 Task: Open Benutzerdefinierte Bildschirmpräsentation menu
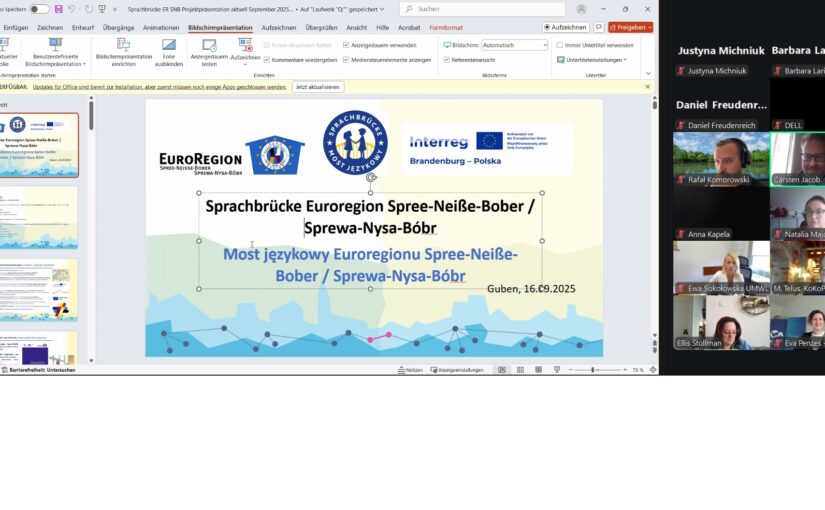55,53
